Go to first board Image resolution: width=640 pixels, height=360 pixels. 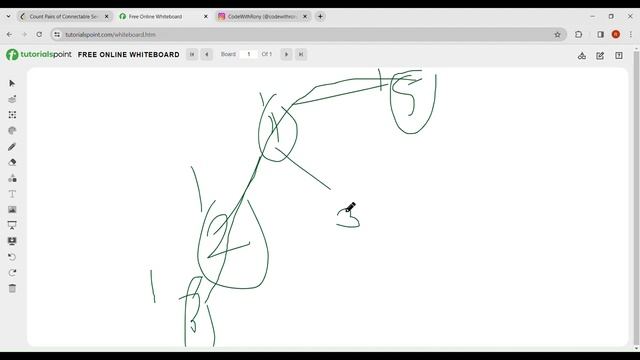point(192,54)
